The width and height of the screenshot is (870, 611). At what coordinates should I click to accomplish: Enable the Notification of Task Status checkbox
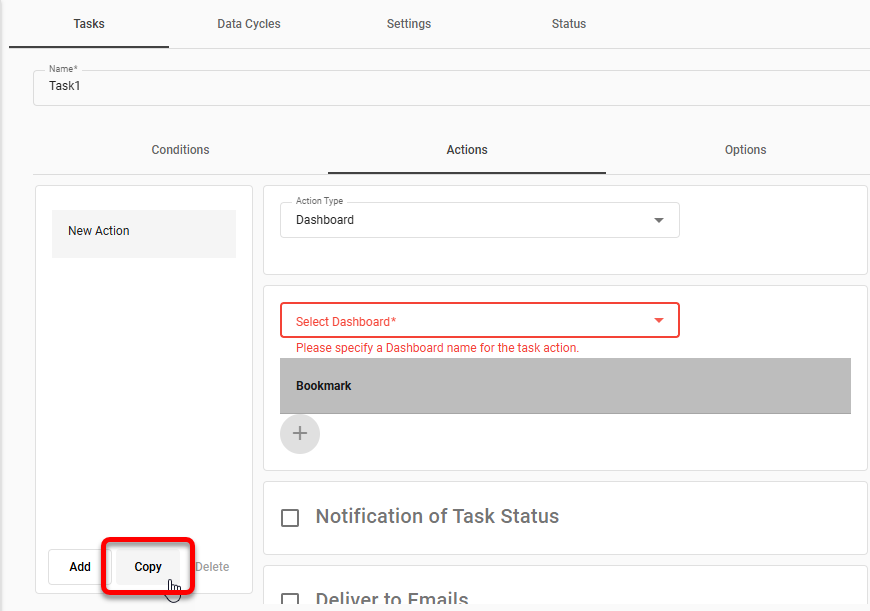(x=290, y=517)
